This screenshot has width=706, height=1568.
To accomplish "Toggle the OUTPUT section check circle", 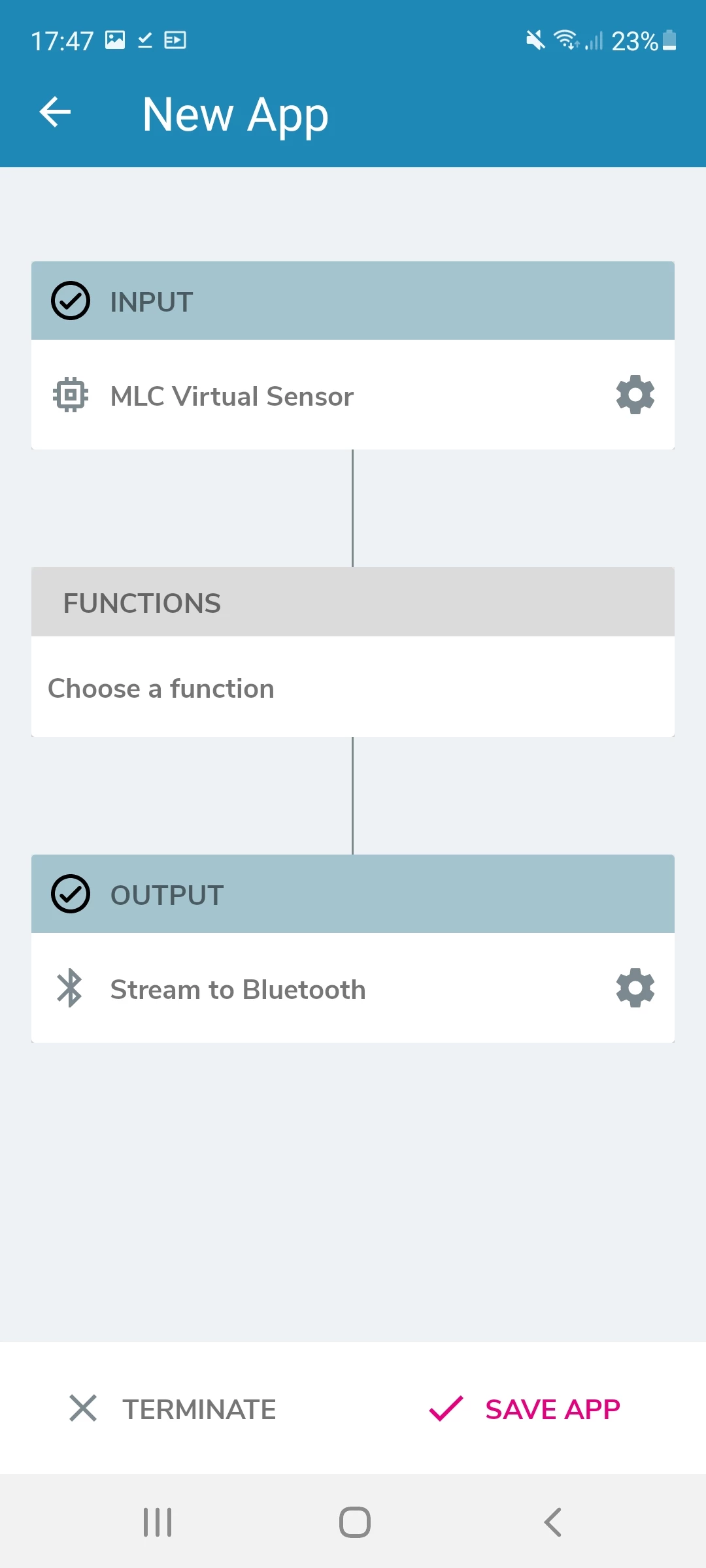I will (x=71, y=894).
